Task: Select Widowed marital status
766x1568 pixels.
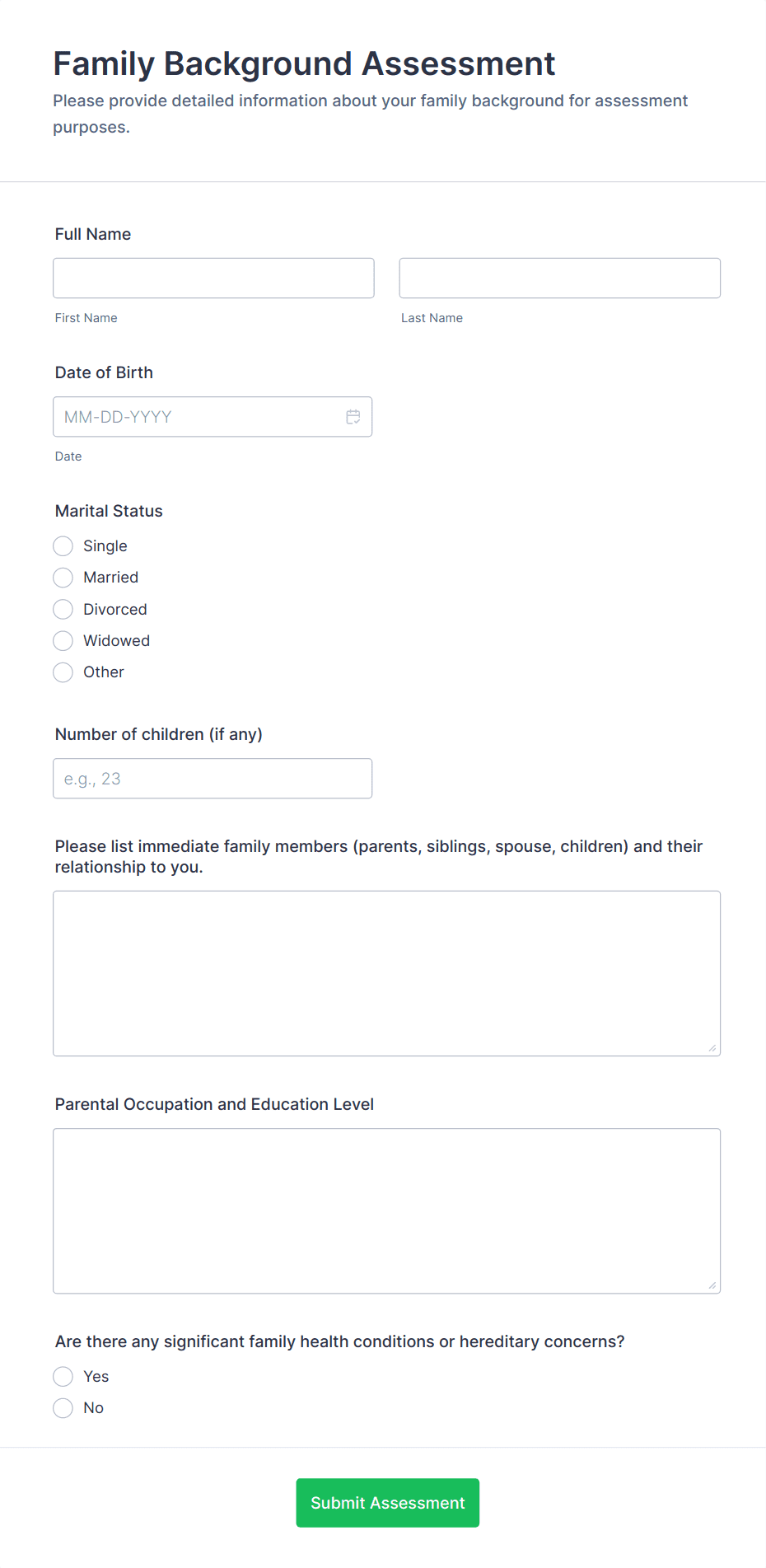Action: pos(63,640)
